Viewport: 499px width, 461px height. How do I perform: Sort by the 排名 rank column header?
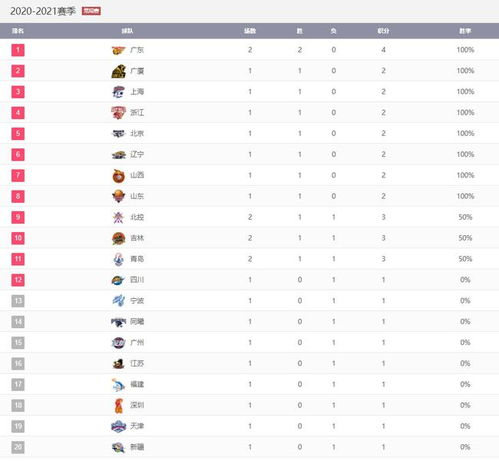(18, 31)
